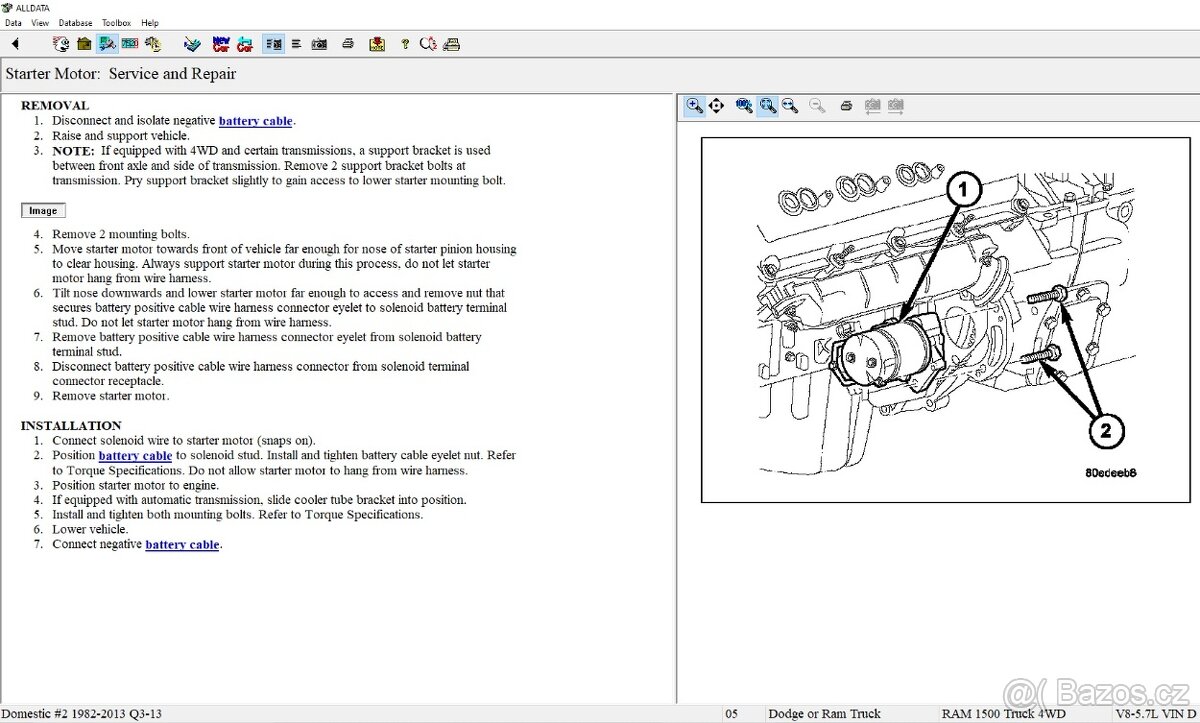Zoom in on the starter motor diagram

694,105
